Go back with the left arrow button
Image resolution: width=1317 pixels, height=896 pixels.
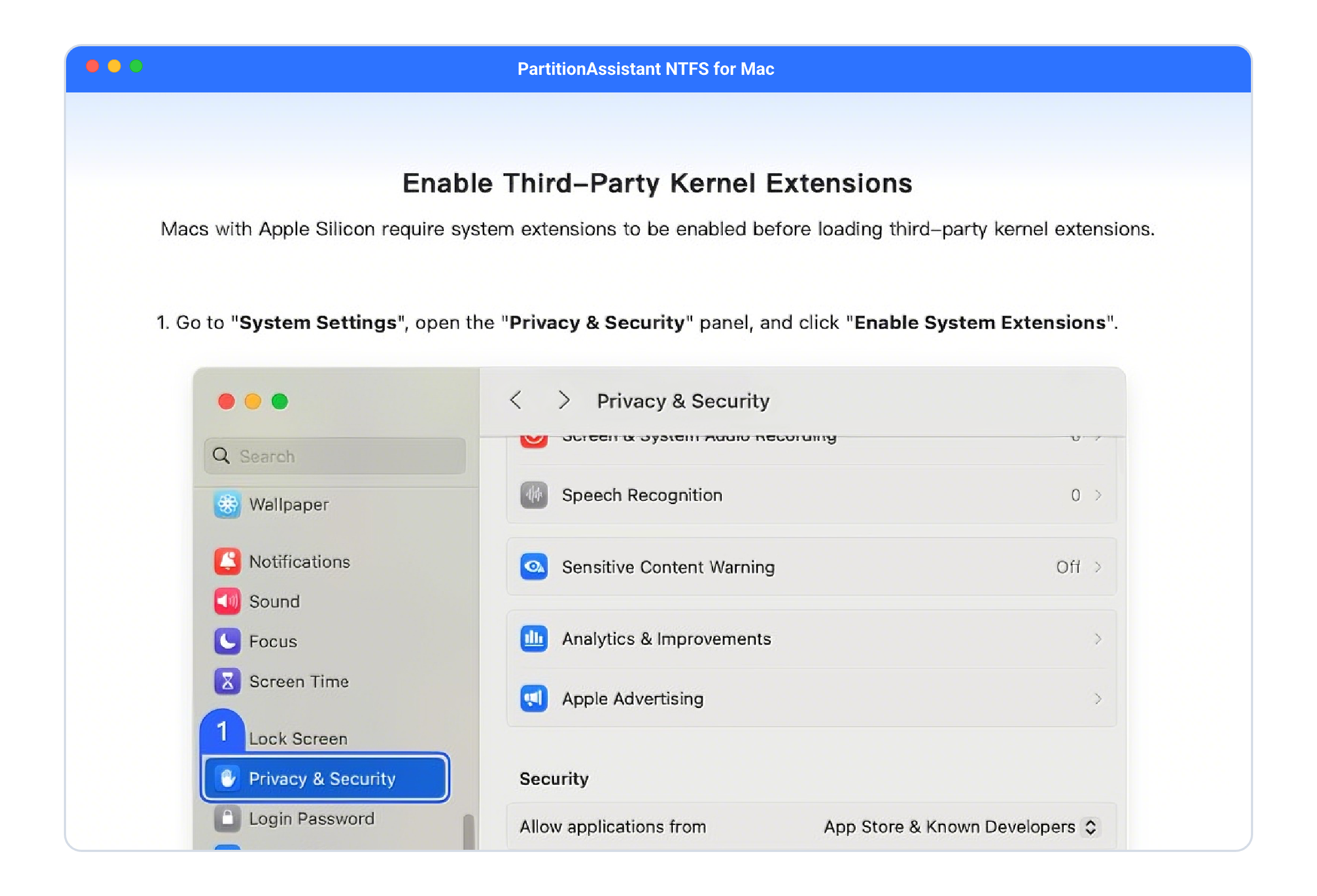pyautogui.click(x=516, y=401)
